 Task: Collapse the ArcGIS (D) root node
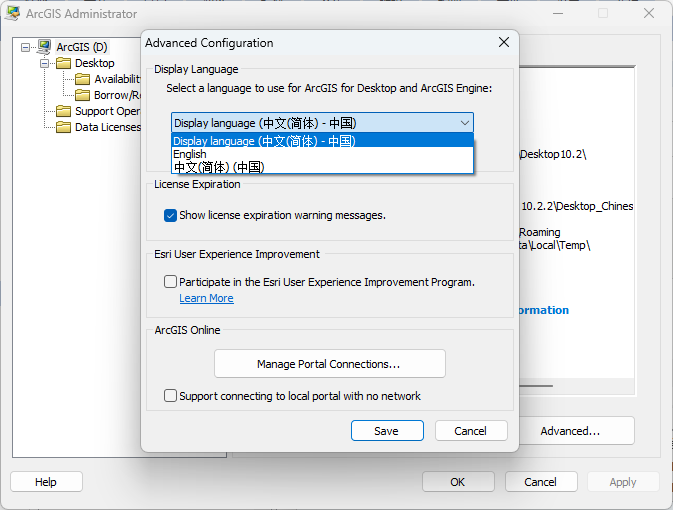coord(26,47)
